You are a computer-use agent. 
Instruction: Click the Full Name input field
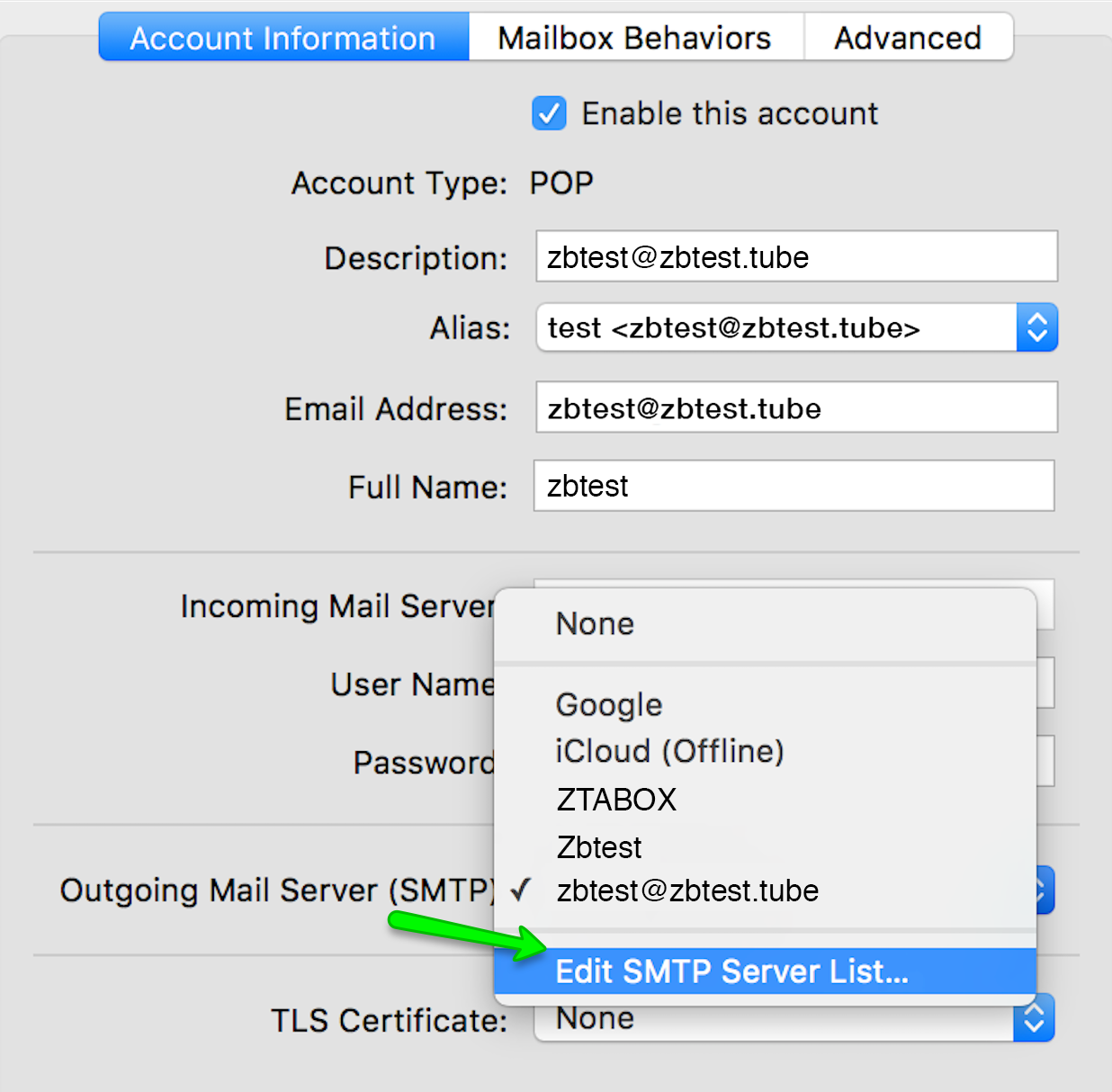tap(793, 487)
